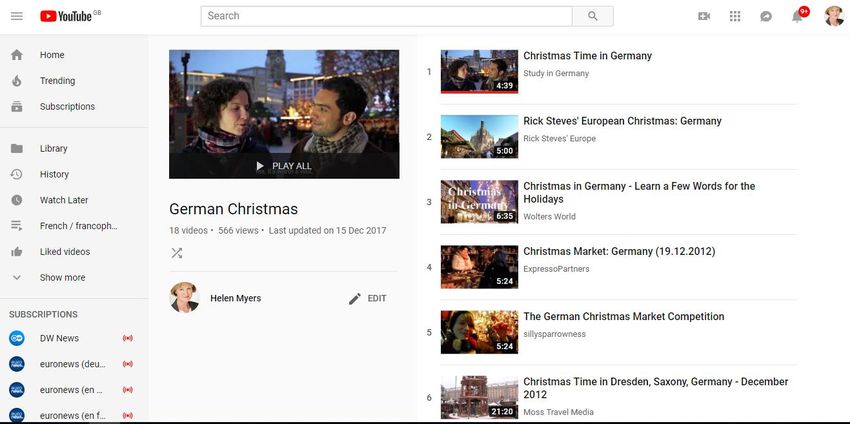Image resolution: width=850 pixels, height=424 pixels.
Task: Shuffle the German Christmas playlist
Action: coord(177,253)
